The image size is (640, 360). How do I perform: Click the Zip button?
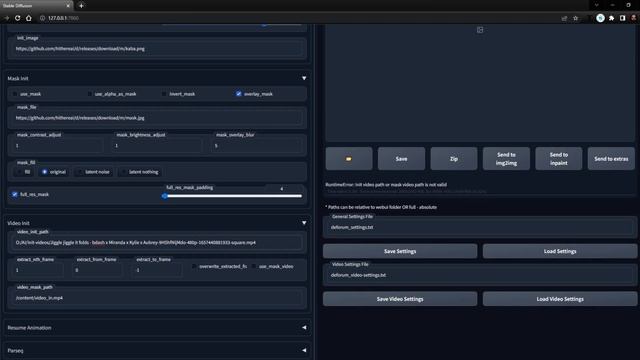click(x=453, y=159)
